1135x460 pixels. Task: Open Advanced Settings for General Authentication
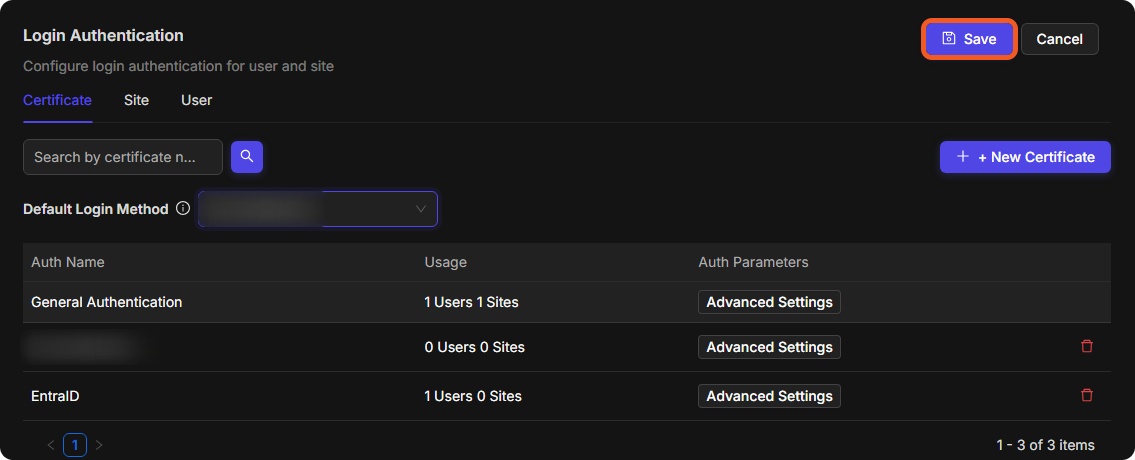(769, 302)
